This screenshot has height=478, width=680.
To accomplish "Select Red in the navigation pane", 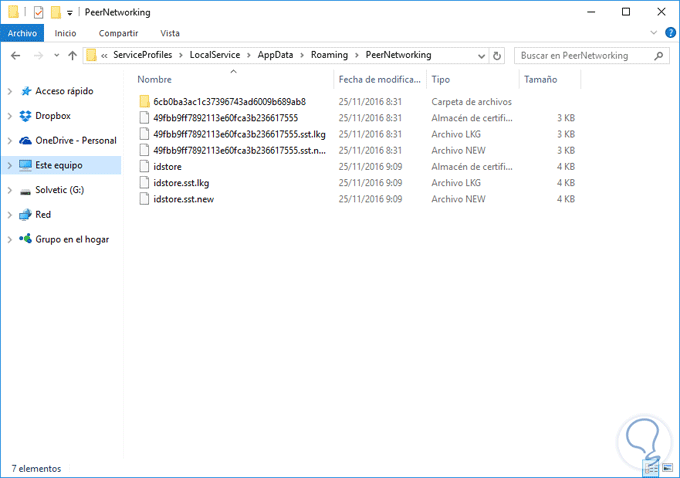I will (x=43, y=215).
